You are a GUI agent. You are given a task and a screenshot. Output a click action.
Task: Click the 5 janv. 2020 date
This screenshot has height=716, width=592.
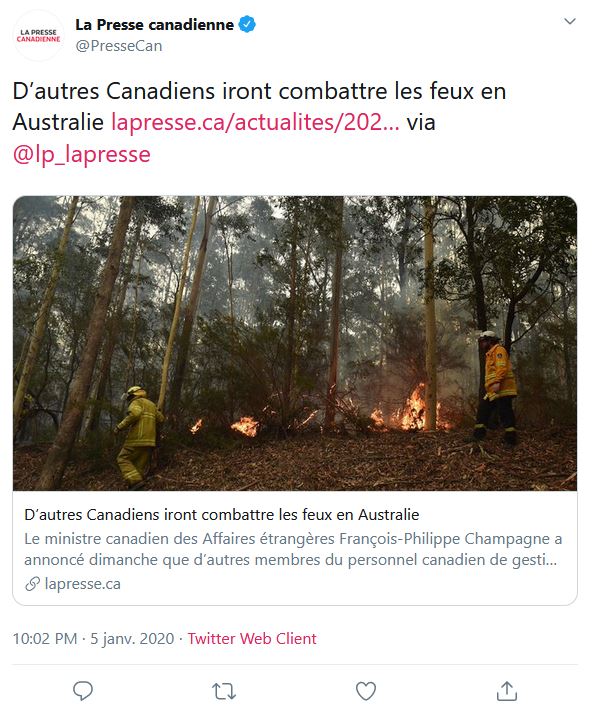coord(132,638)
